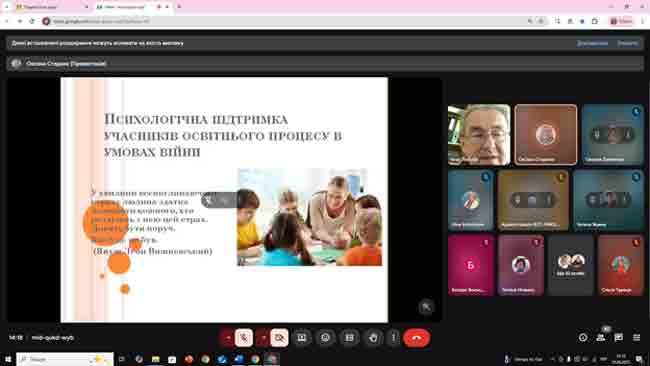650x366 pixels.
Task: Raise your hand in the meeting
Action: pyautogui.click(x=373, y=338)
